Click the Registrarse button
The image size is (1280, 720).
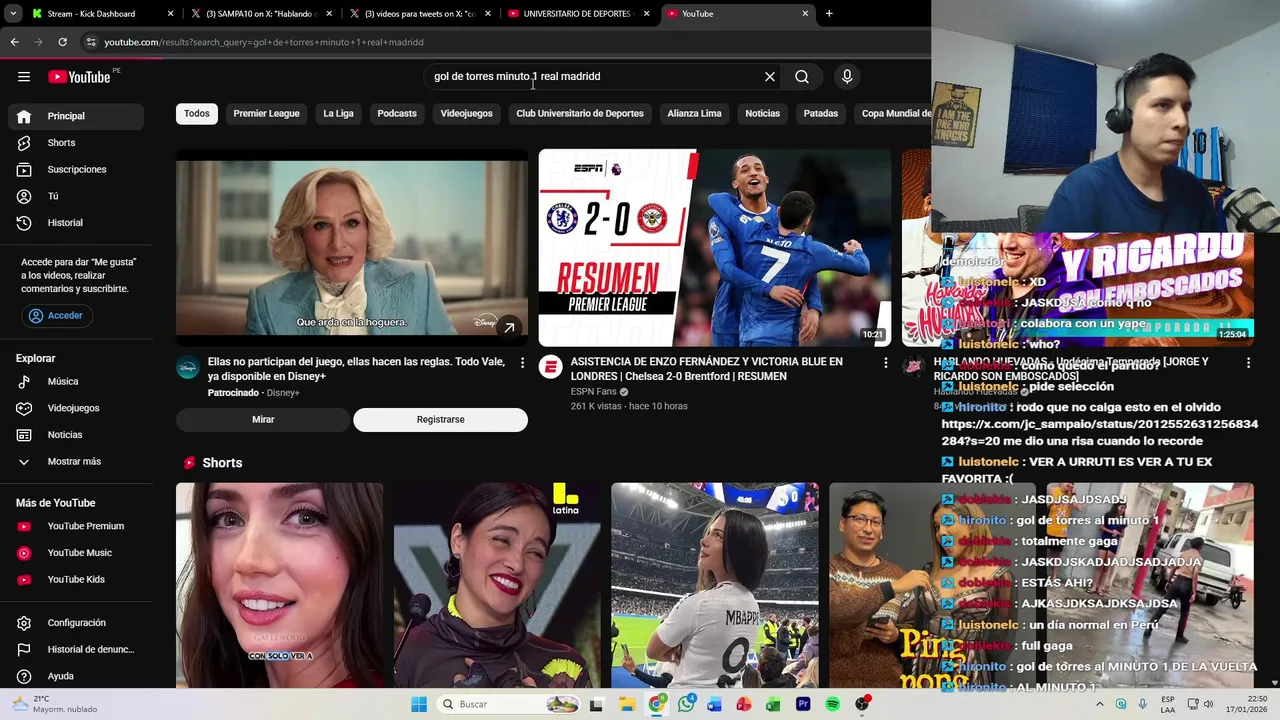pos(440,420)
